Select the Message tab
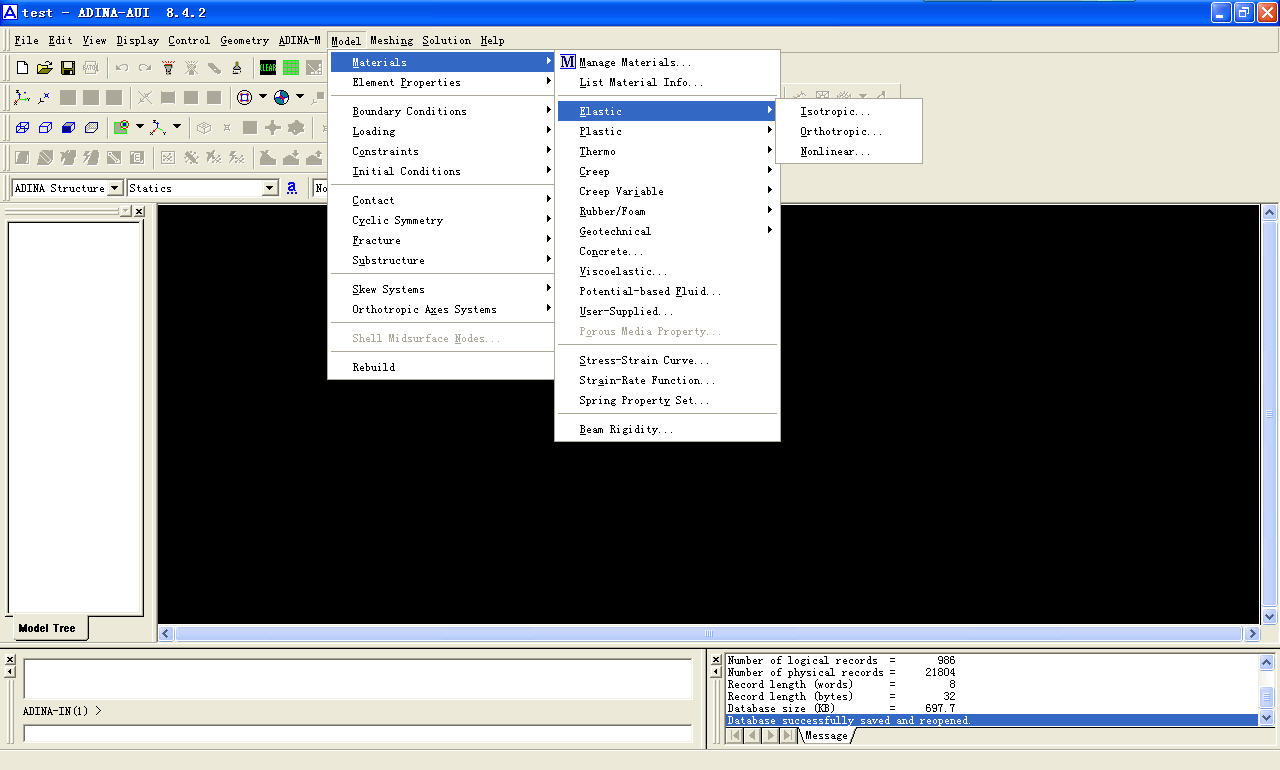The width and height of the screenshot is (1280, 770). (x=826, y=735)
